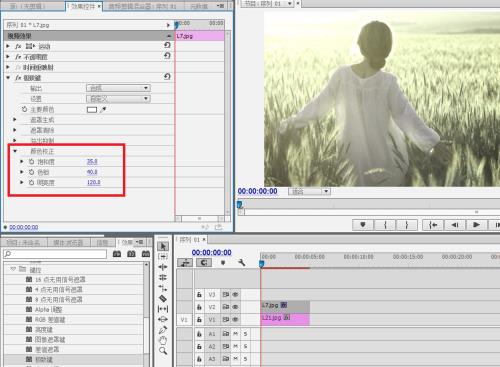
Task: Switch to the 信息 tab
Action: click(102, 243)
